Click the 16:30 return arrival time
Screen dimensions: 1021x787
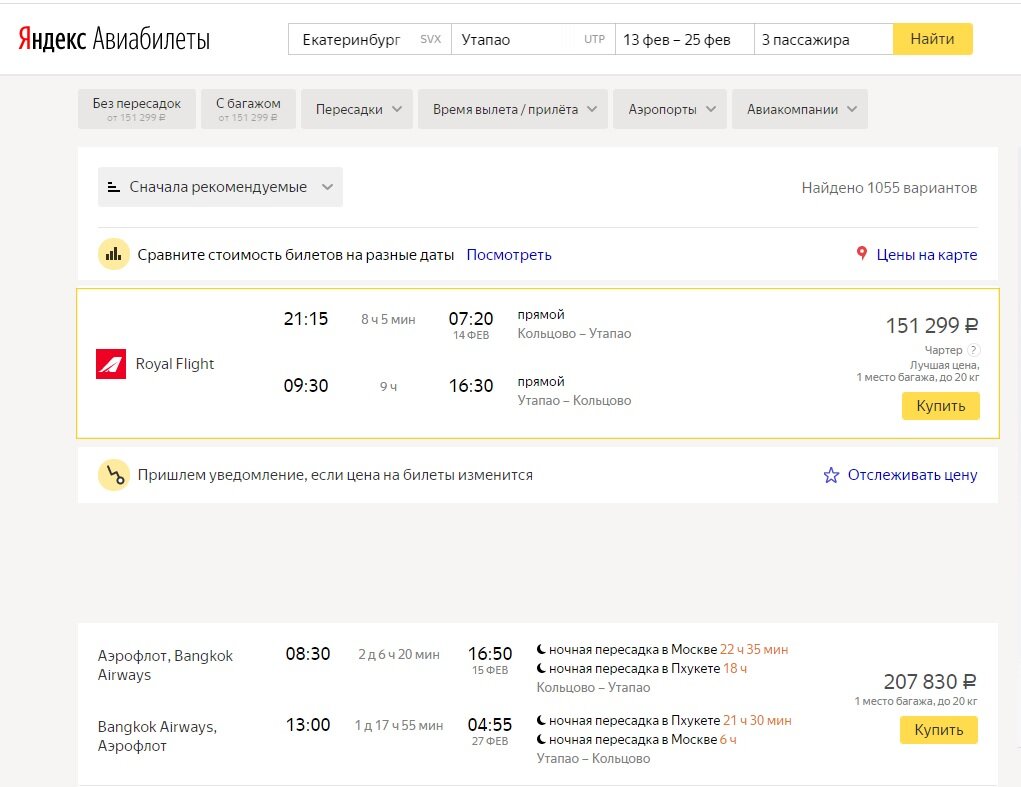(x=471, y=385)
